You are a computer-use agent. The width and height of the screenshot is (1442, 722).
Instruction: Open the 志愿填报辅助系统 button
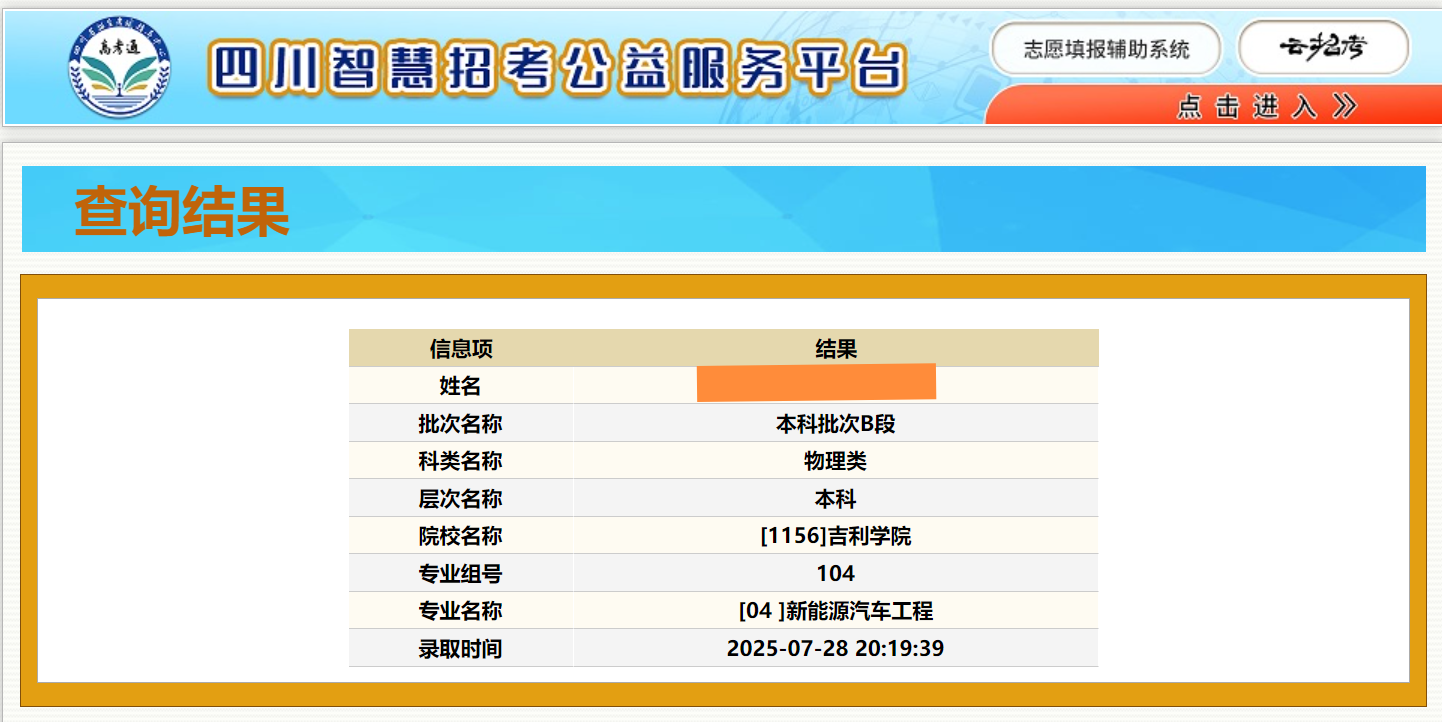pos(1106,49)
